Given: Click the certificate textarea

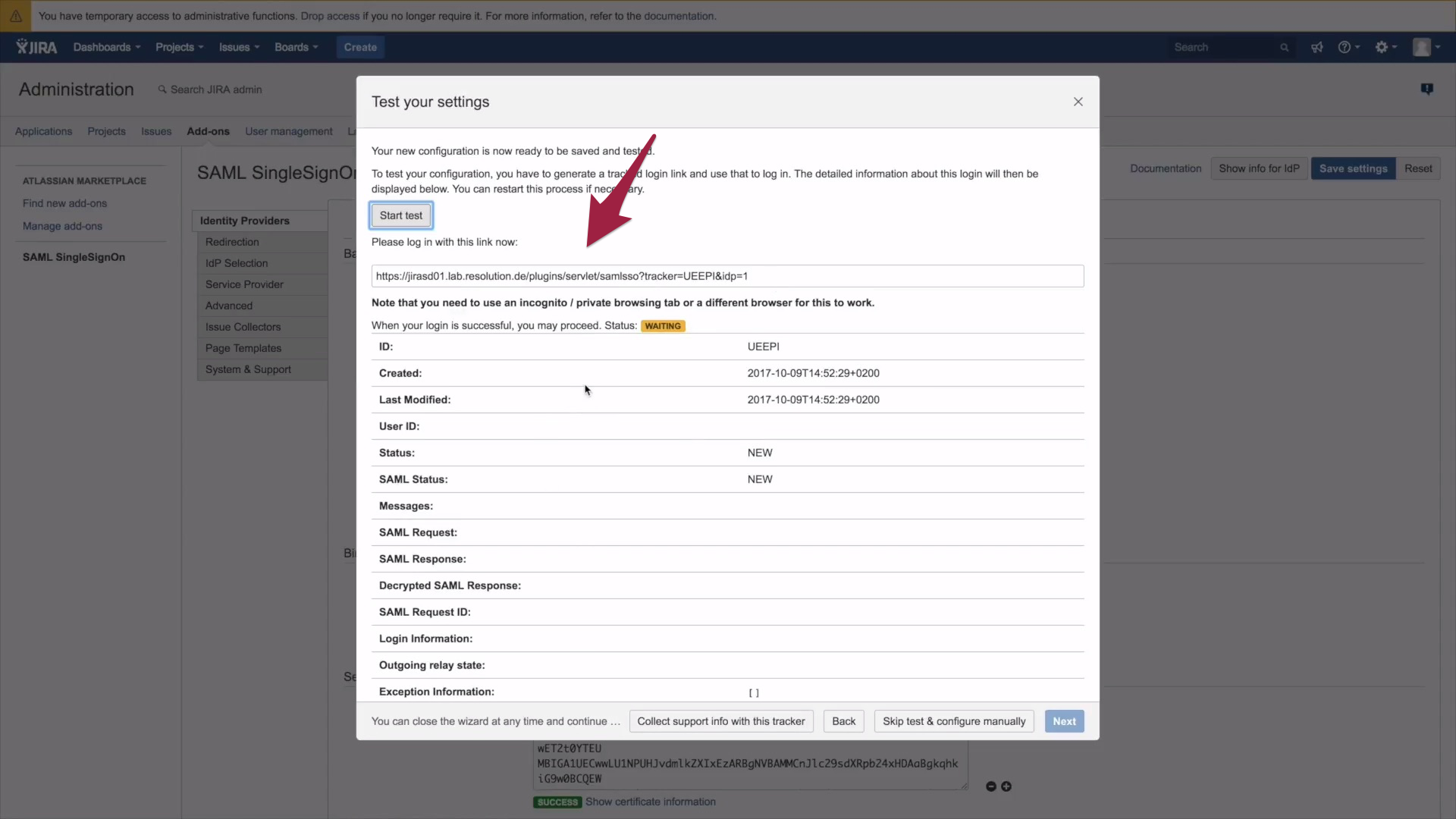Looking at the screenshot, I should 750,764.
